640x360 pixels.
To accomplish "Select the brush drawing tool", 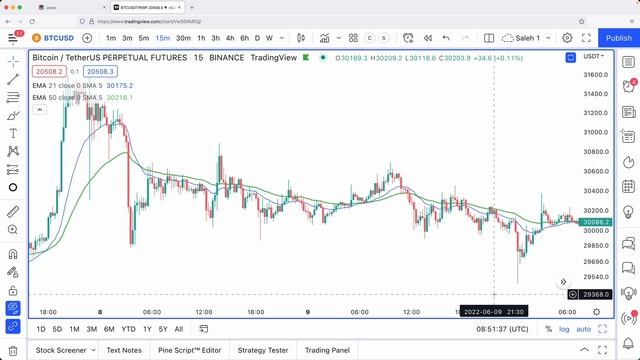I will point(13,116).
